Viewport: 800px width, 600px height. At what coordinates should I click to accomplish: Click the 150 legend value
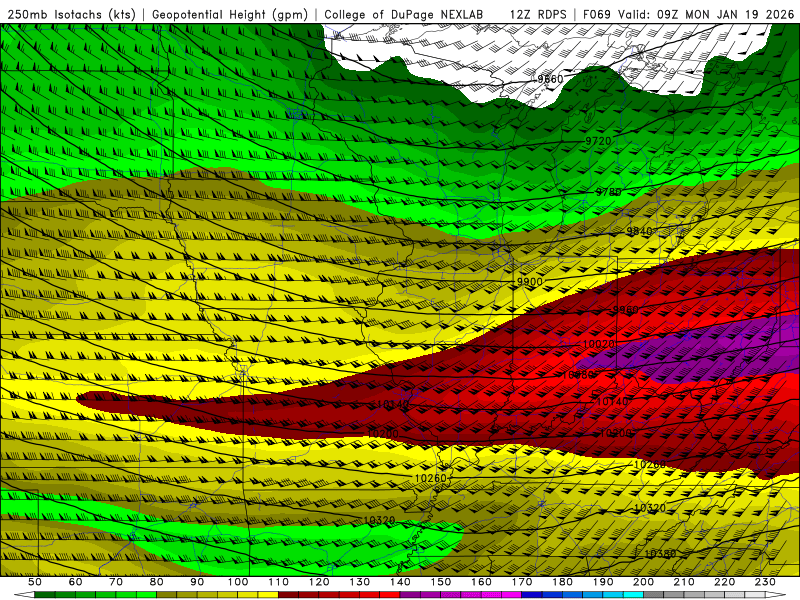(x=440, y=582)
